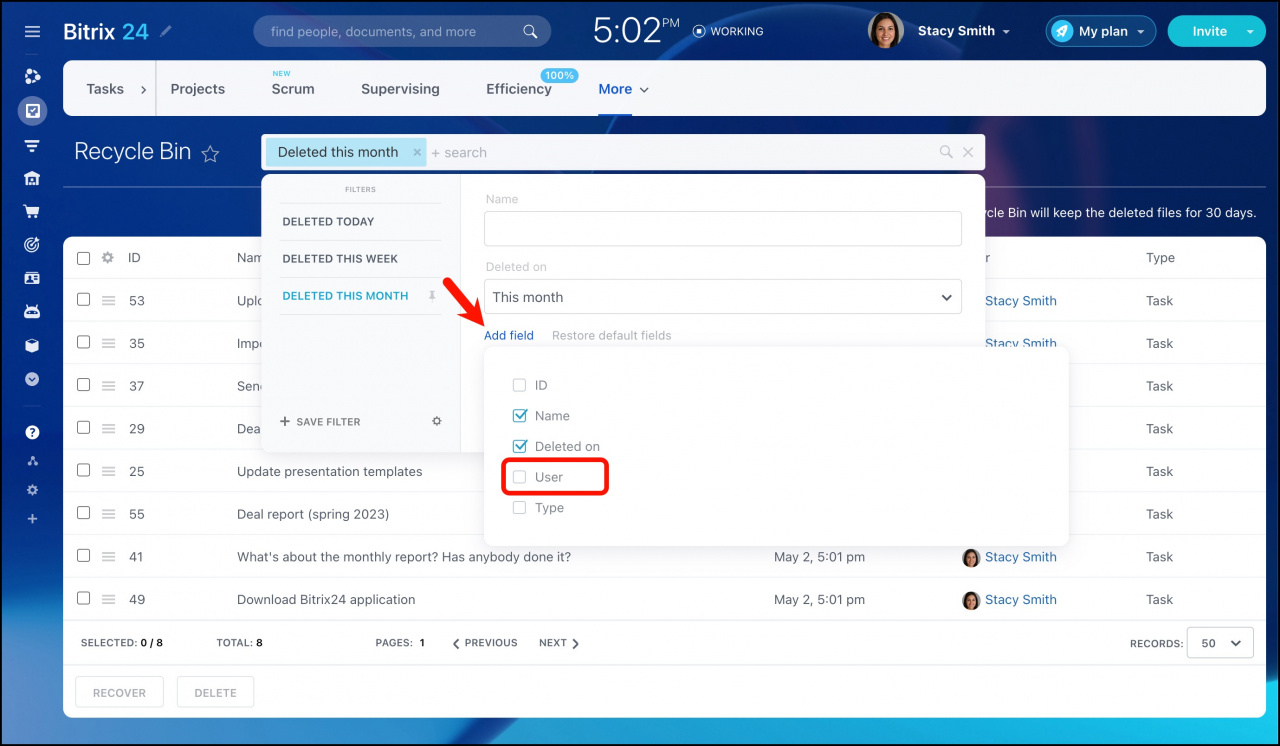The image size is (1280, 746).
Task: Open the Tasks checkmark sidebar icon
Action: coord(32,111)
